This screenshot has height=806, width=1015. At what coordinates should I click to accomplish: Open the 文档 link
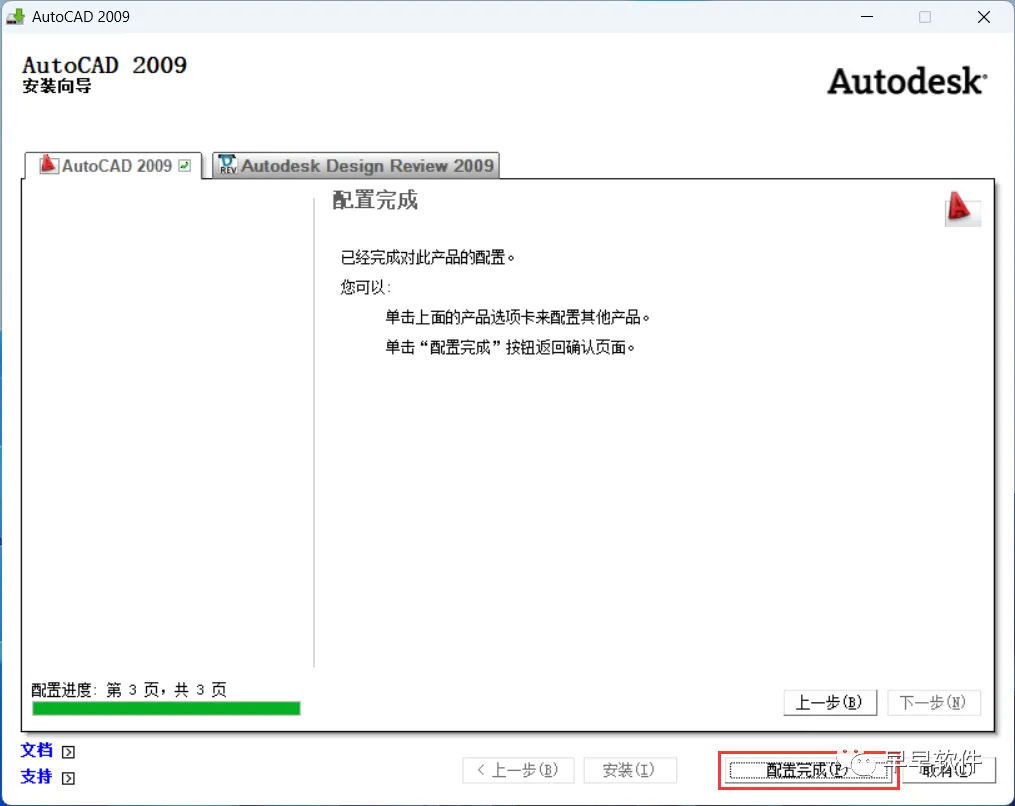[x=36, y=750]
